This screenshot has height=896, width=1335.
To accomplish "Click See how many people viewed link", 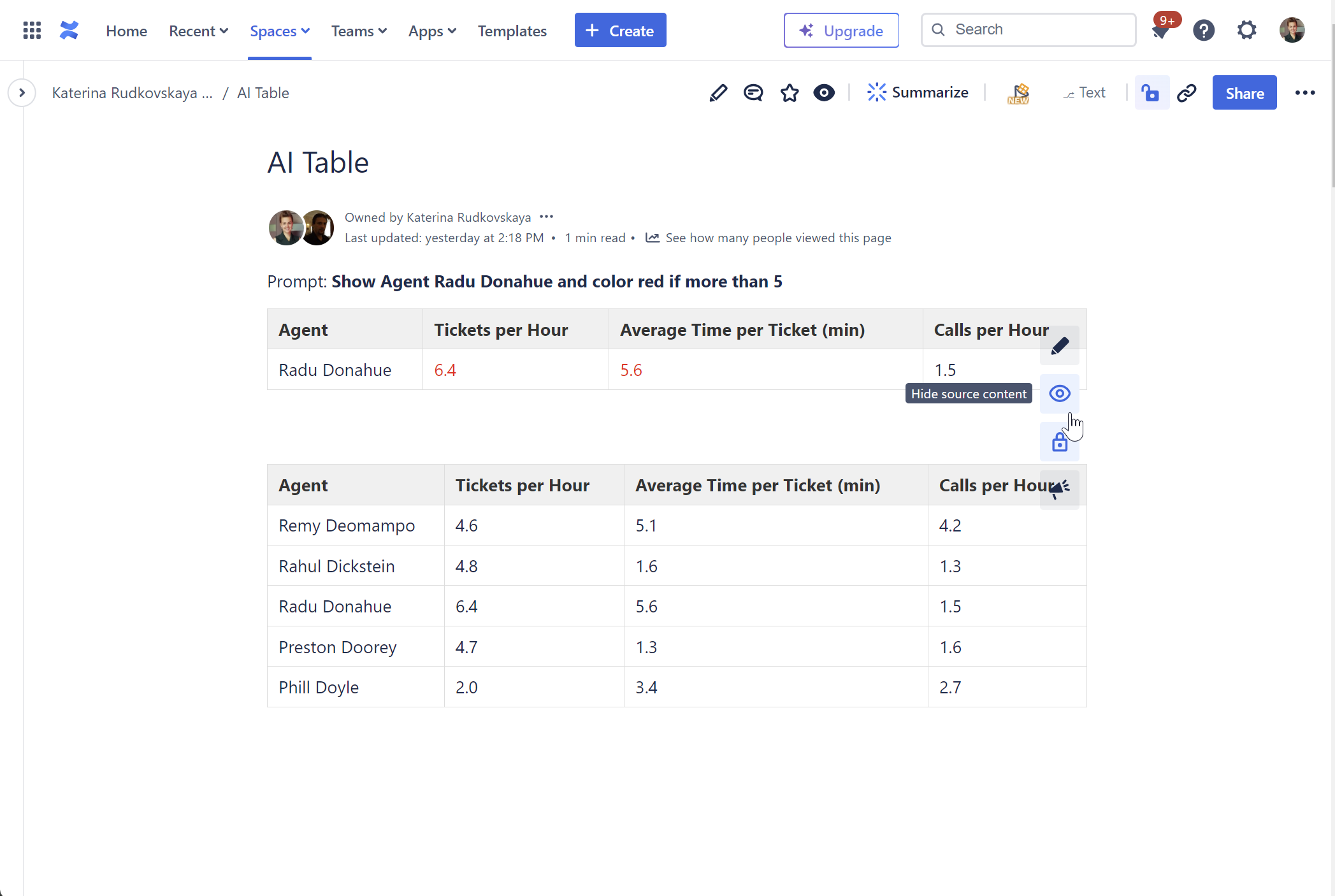I will 777,238.
